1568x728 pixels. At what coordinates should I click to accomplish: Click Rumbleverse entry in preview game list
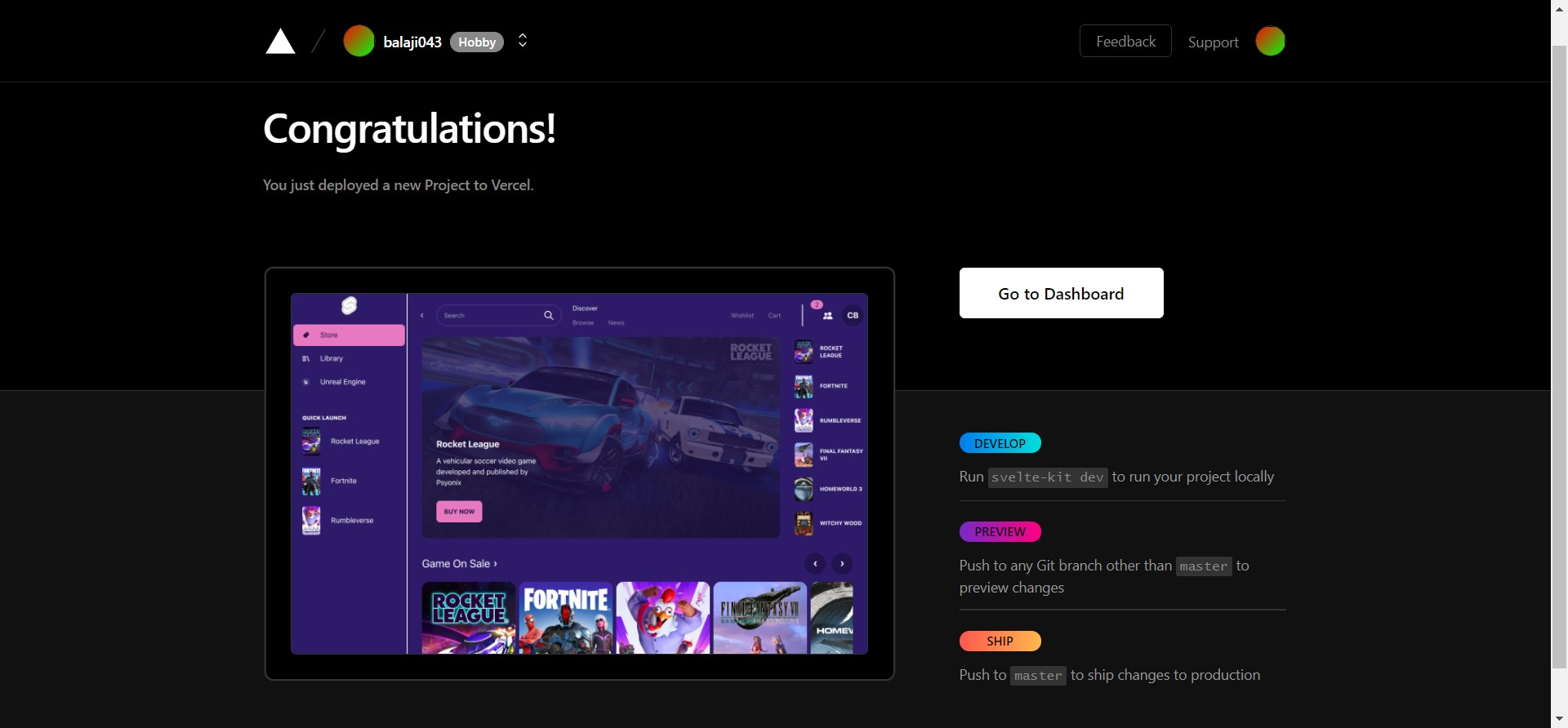click(829, 420)
